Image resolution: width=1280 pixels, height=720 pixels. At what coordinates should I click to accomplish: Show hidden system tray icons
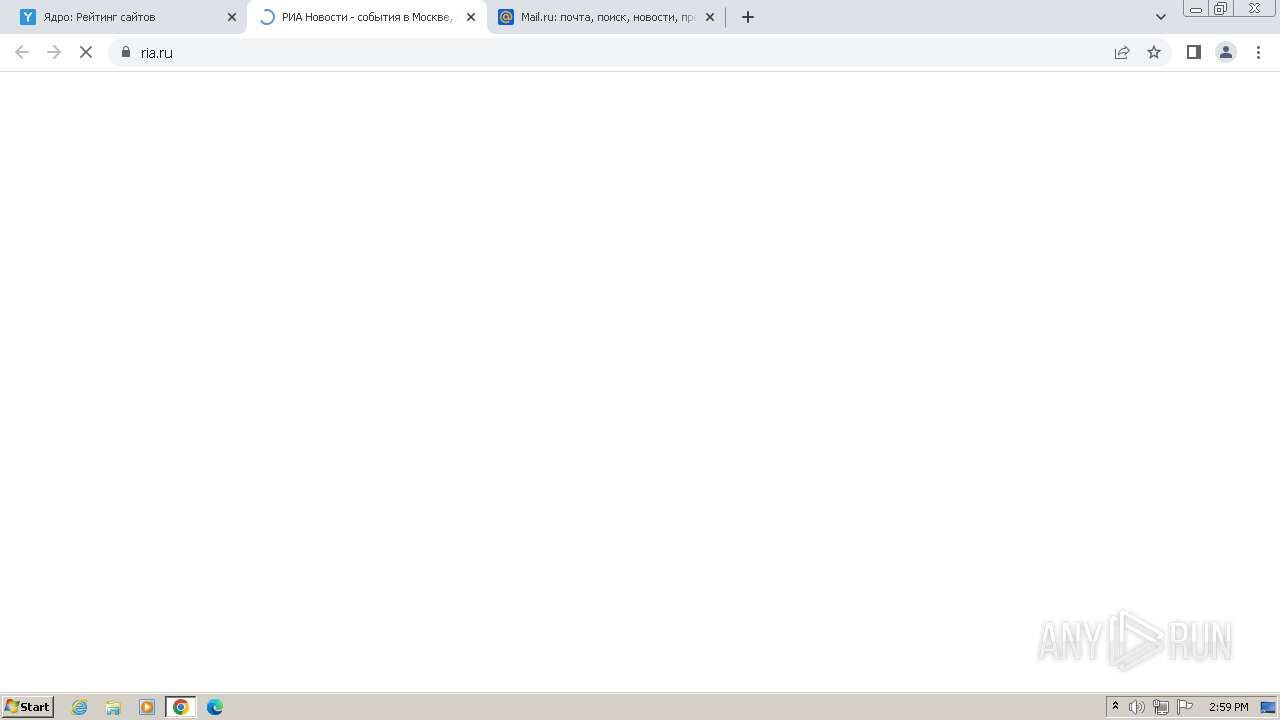tap(1115, 707)
